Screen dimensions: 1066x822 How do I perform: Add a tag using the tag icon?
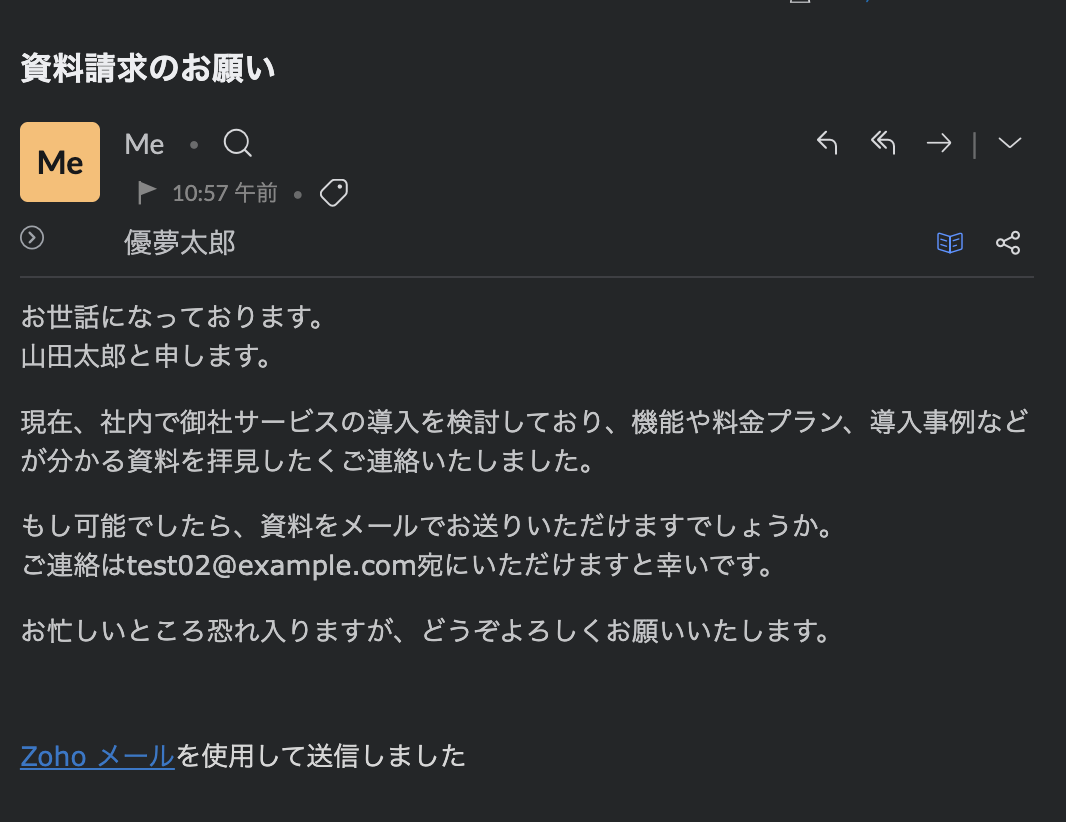click(334, 193)
